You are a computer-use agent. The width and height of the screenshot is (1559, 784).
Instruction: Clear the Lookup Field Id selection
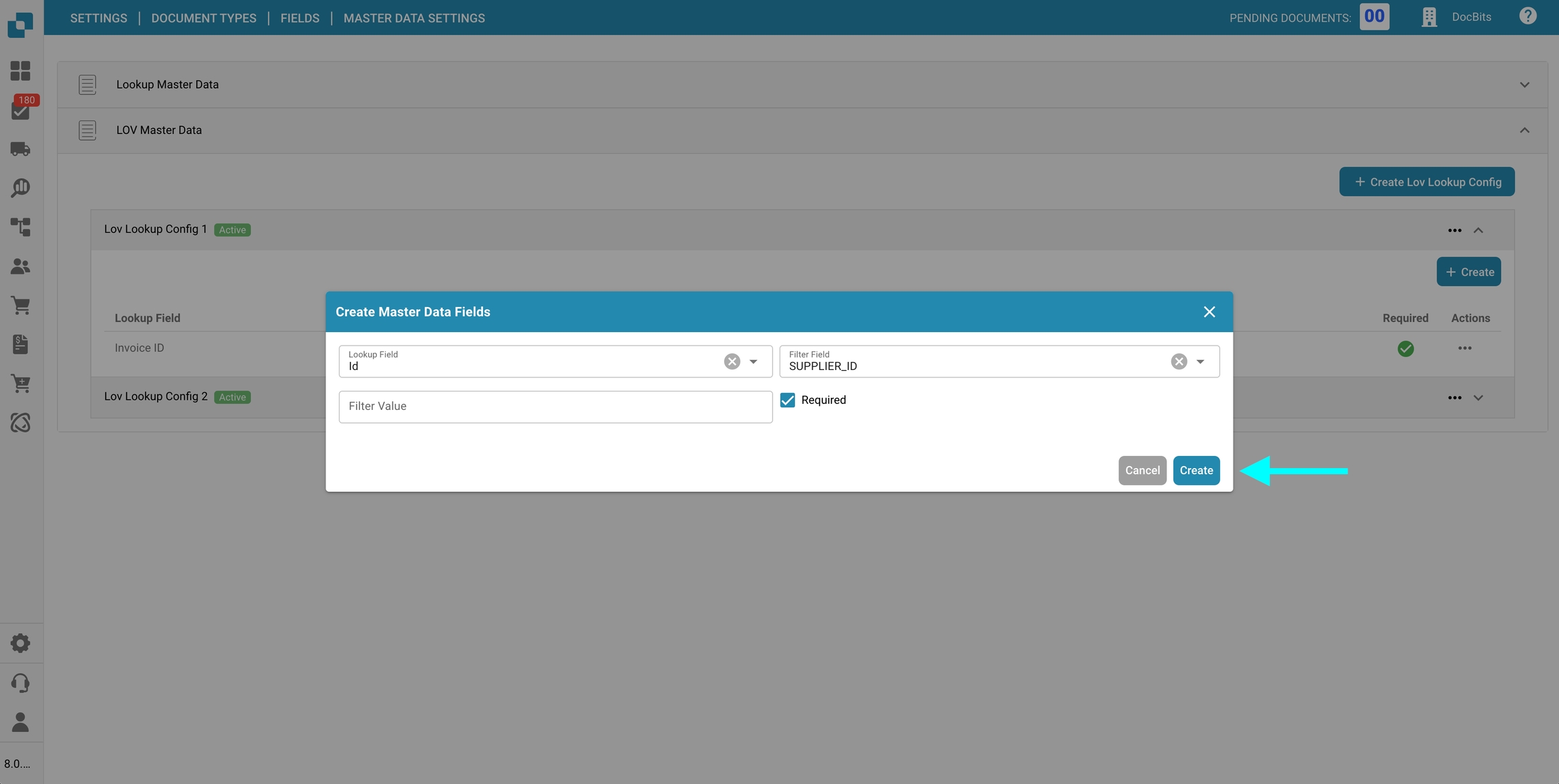point(731,361)
